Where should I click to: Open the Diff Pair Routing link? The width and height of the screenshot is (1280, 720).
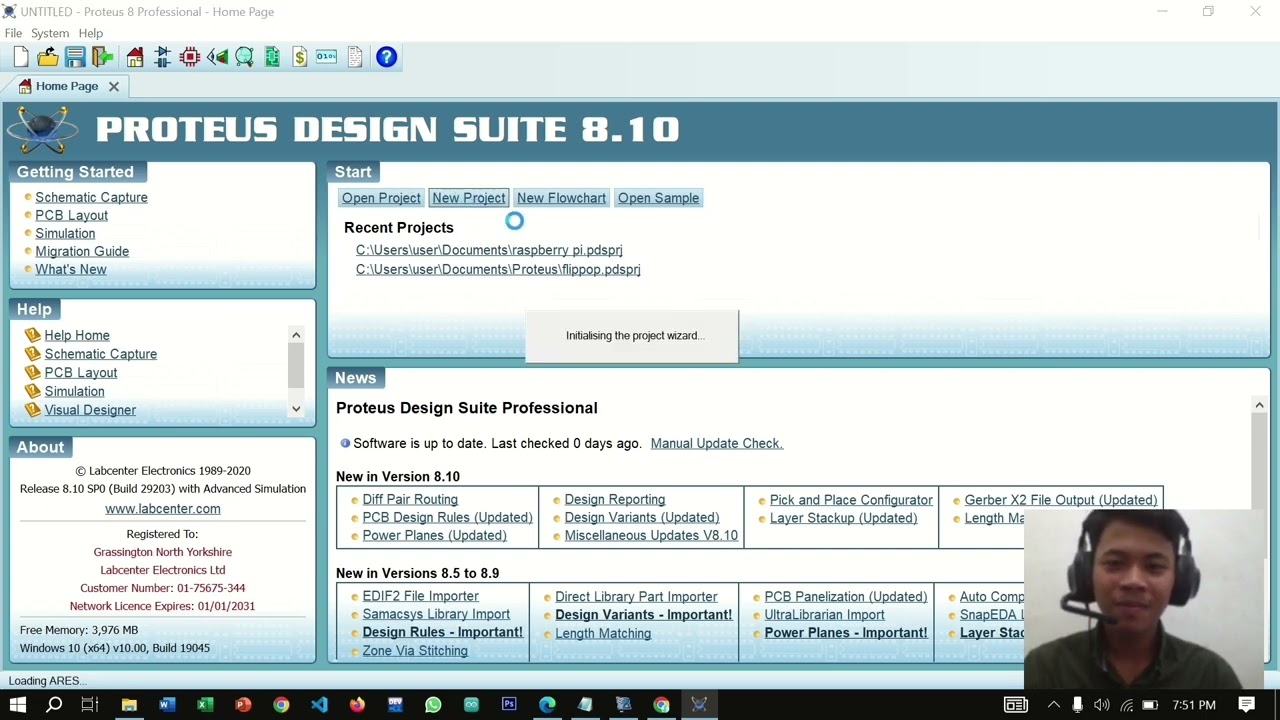point(410,499)
